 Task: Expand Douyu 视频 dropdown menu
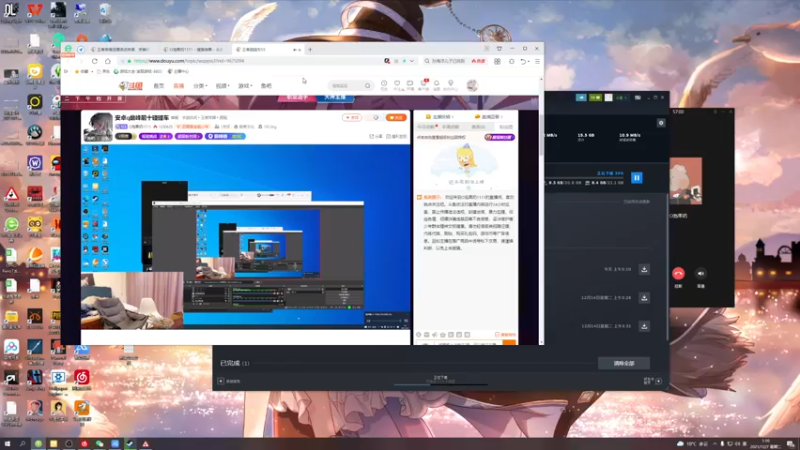tap(222, 86)
